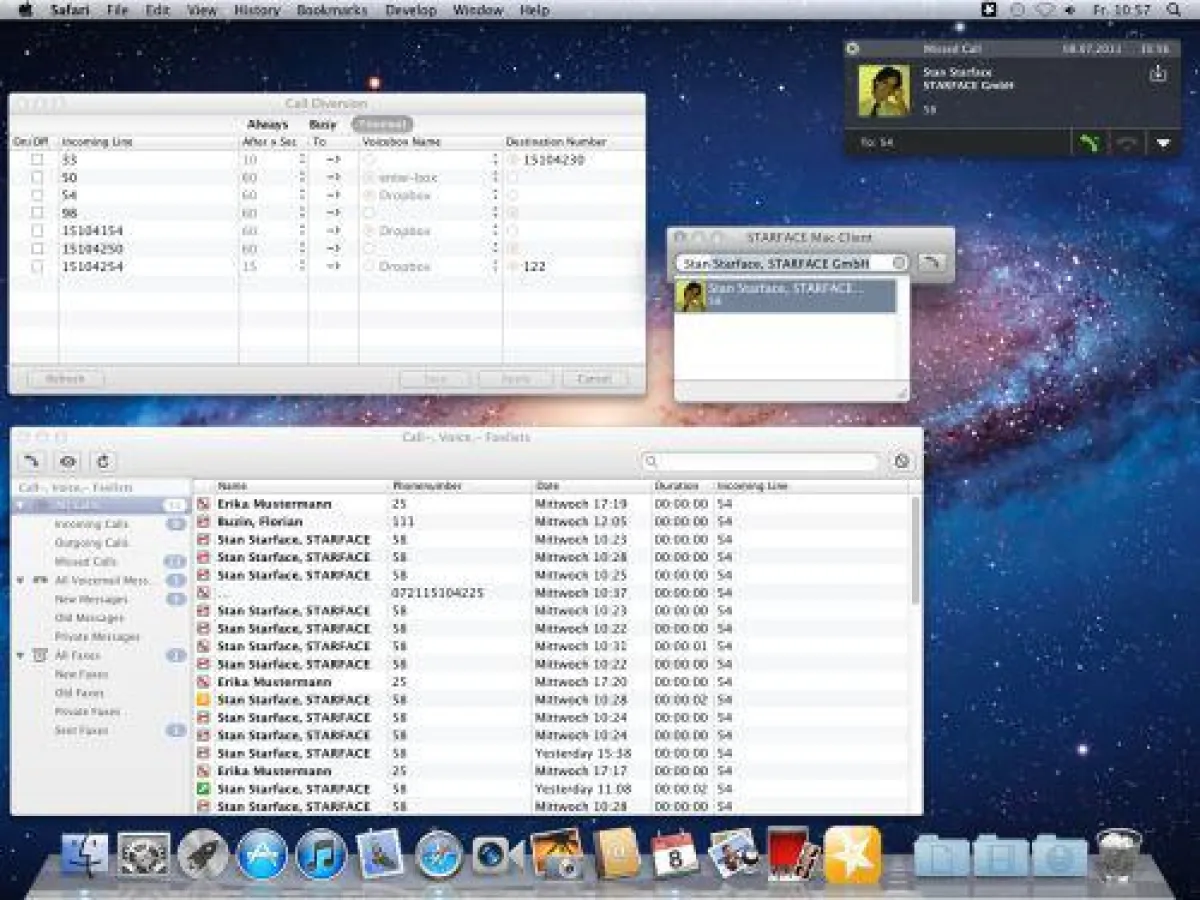
Task: Increase the After x Sec value for line 53
Action: click(300, 156)
